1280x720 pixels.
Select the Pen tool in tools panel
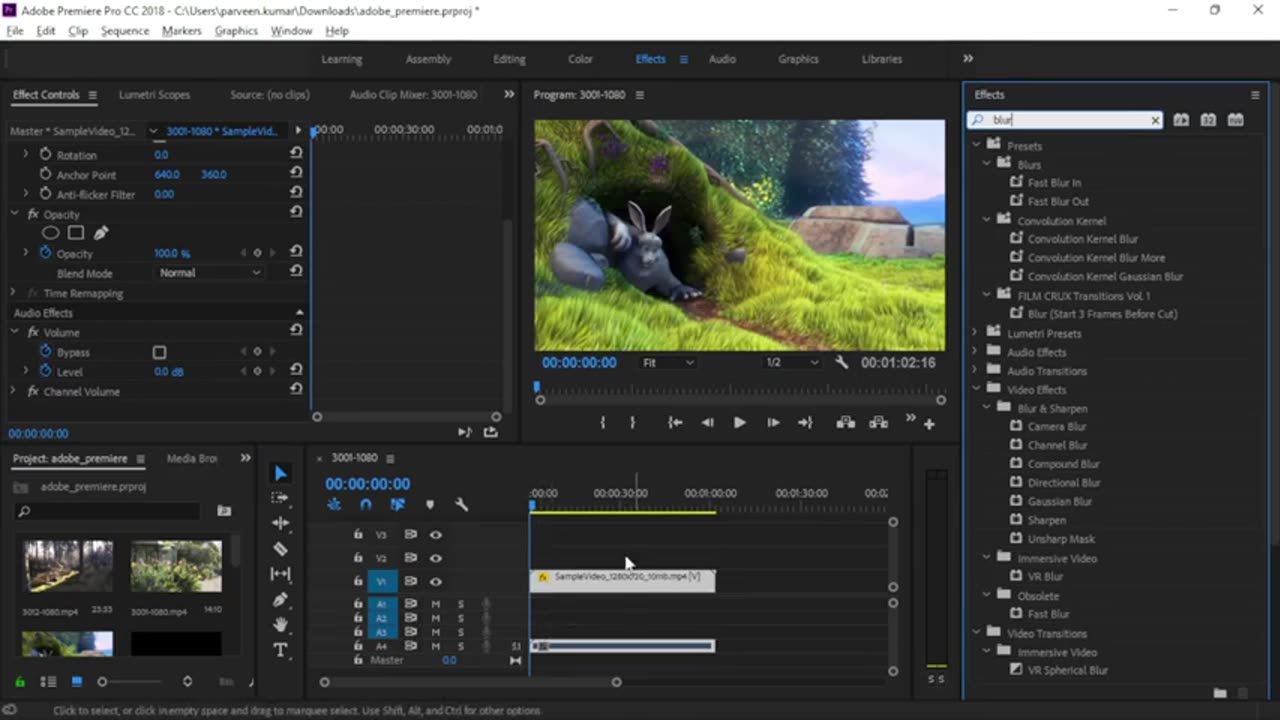[281, 599]
